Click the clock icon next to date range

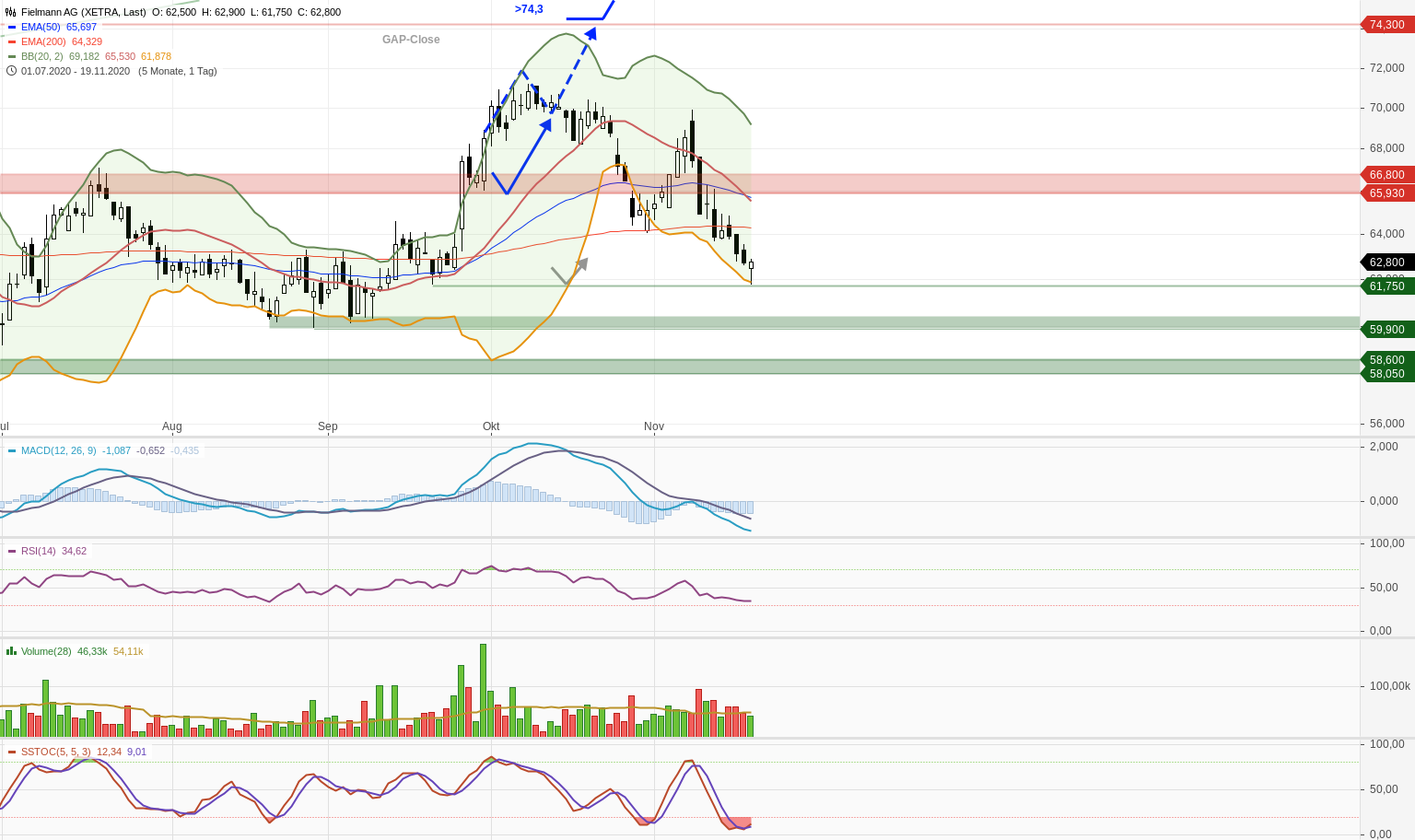point(11,71)
